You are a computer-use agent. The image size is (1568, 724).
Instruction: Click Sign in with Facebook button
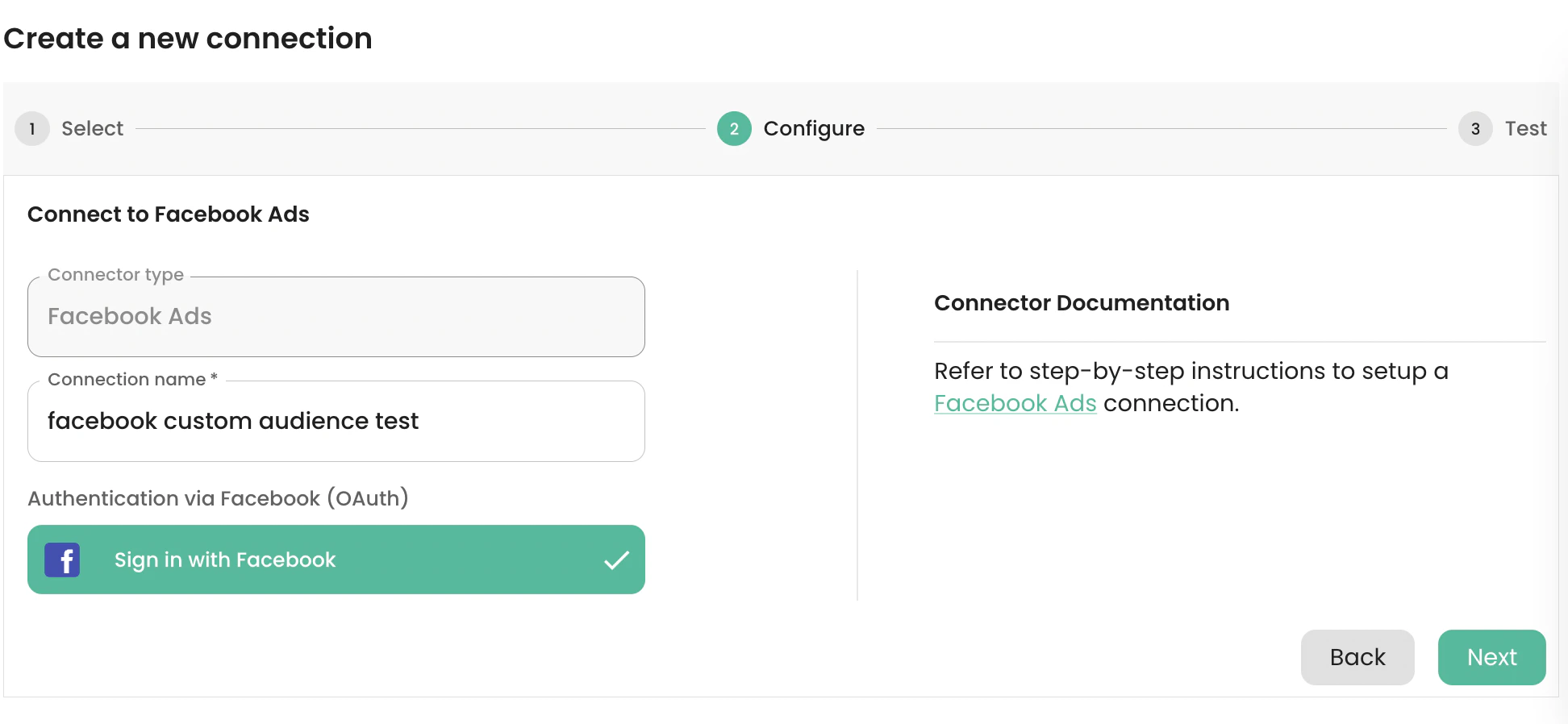pyautogui.click(x=336, y=560)
